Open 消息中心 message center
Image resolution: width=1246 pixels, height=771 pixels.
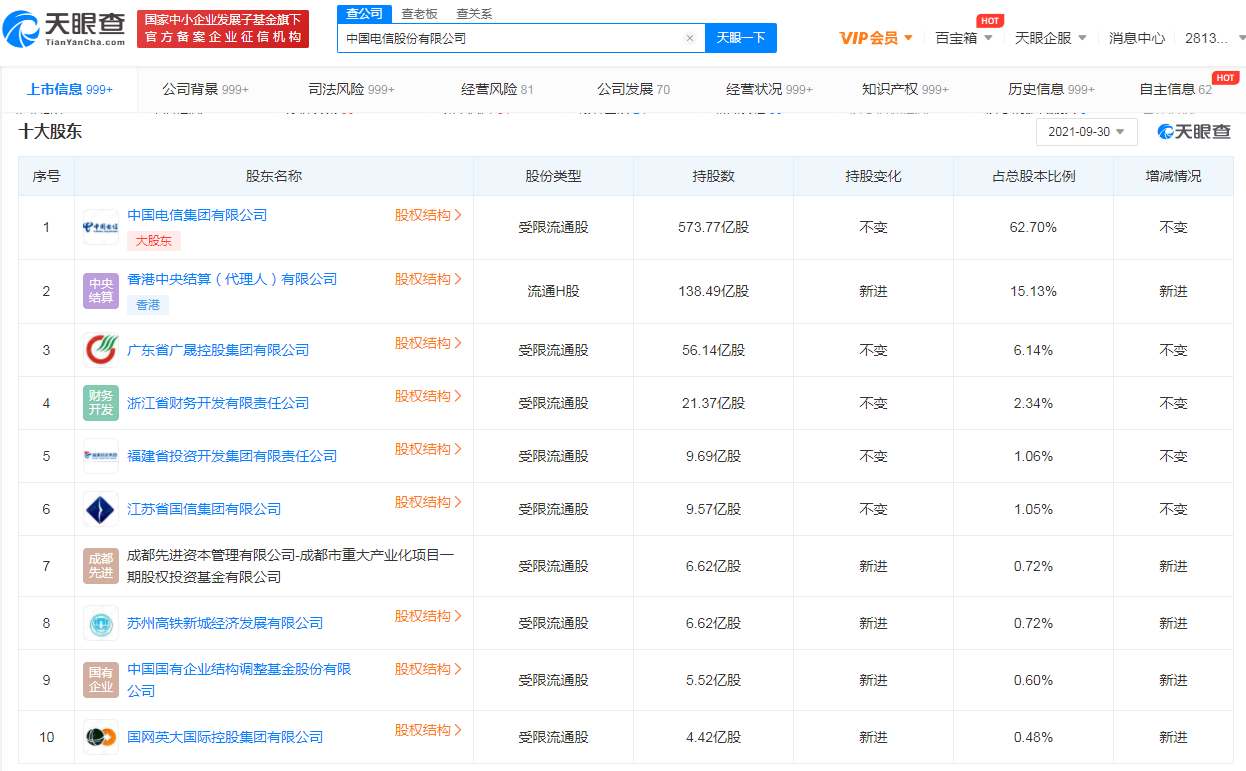[1137, 38]
